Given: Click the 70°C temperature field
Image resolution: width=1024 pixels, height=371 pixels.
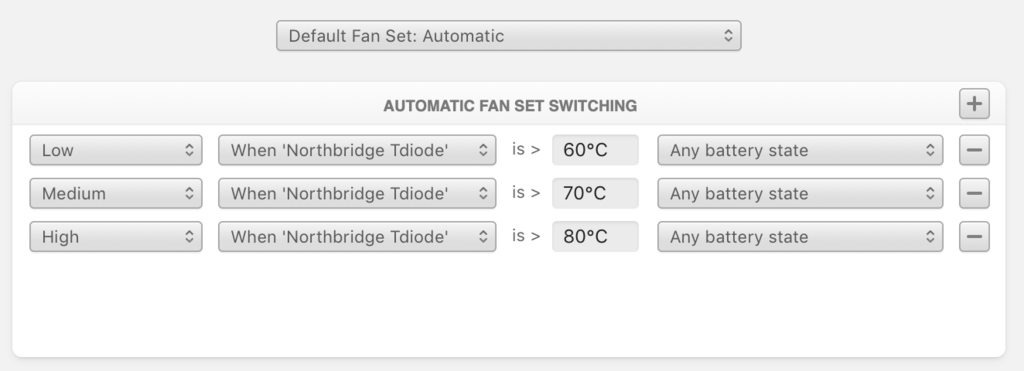Looking at the screenshot, I should tap(595, 193).
